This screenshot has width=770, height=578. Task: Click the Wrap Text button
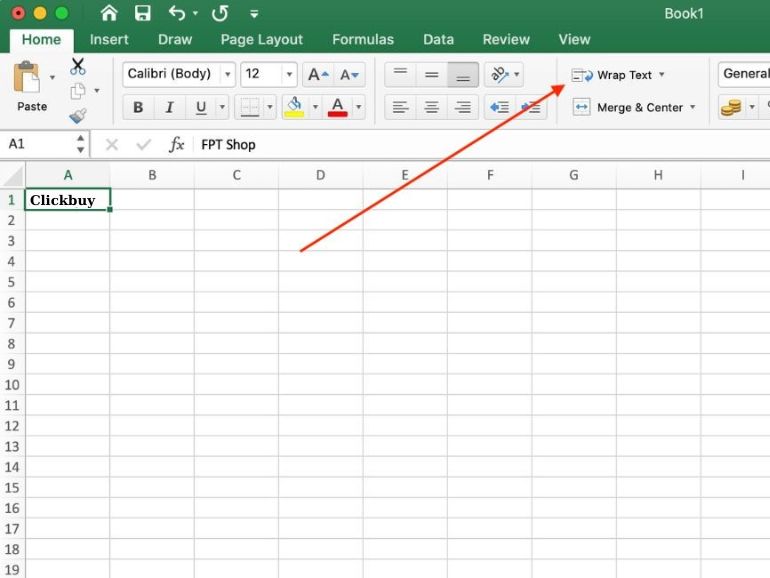[612, 75]
